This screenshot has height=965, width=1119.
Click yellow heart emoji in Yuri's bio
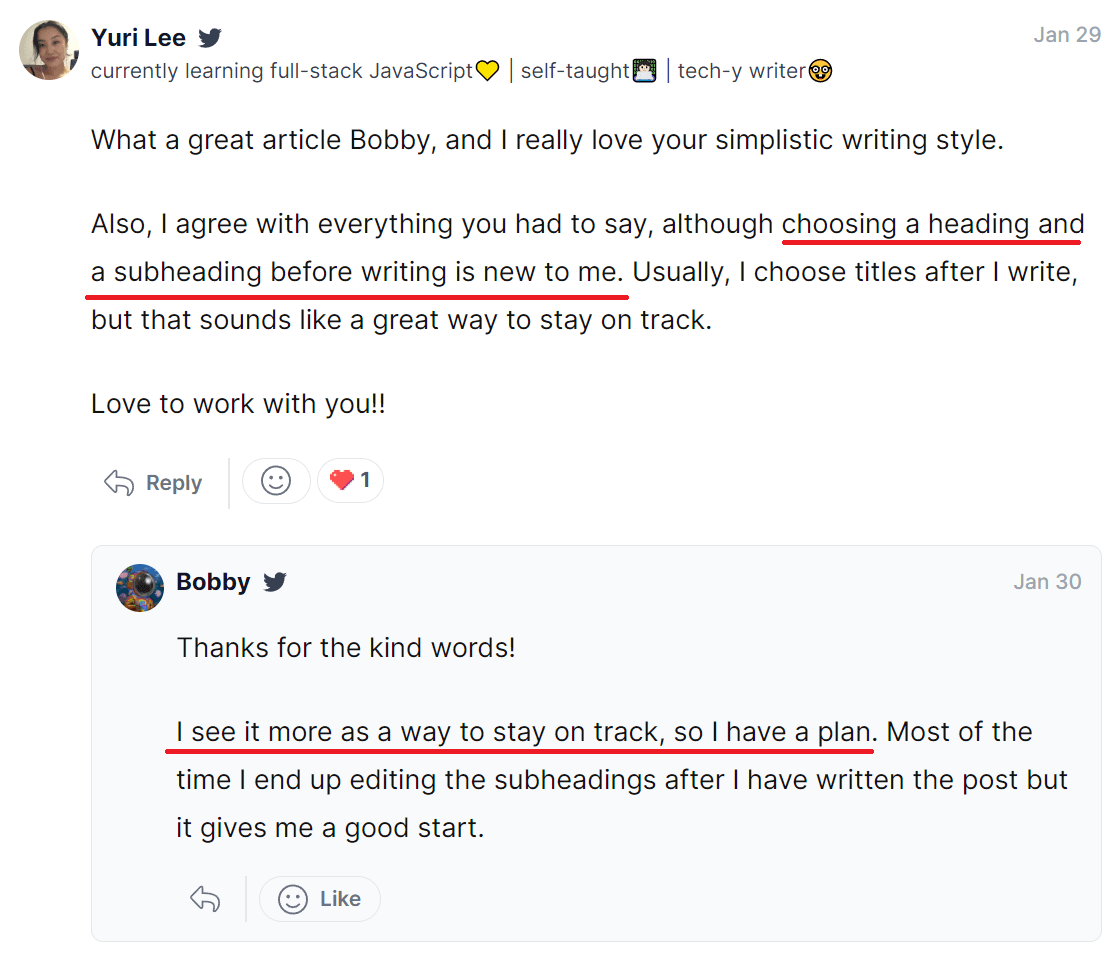[487, 71]
